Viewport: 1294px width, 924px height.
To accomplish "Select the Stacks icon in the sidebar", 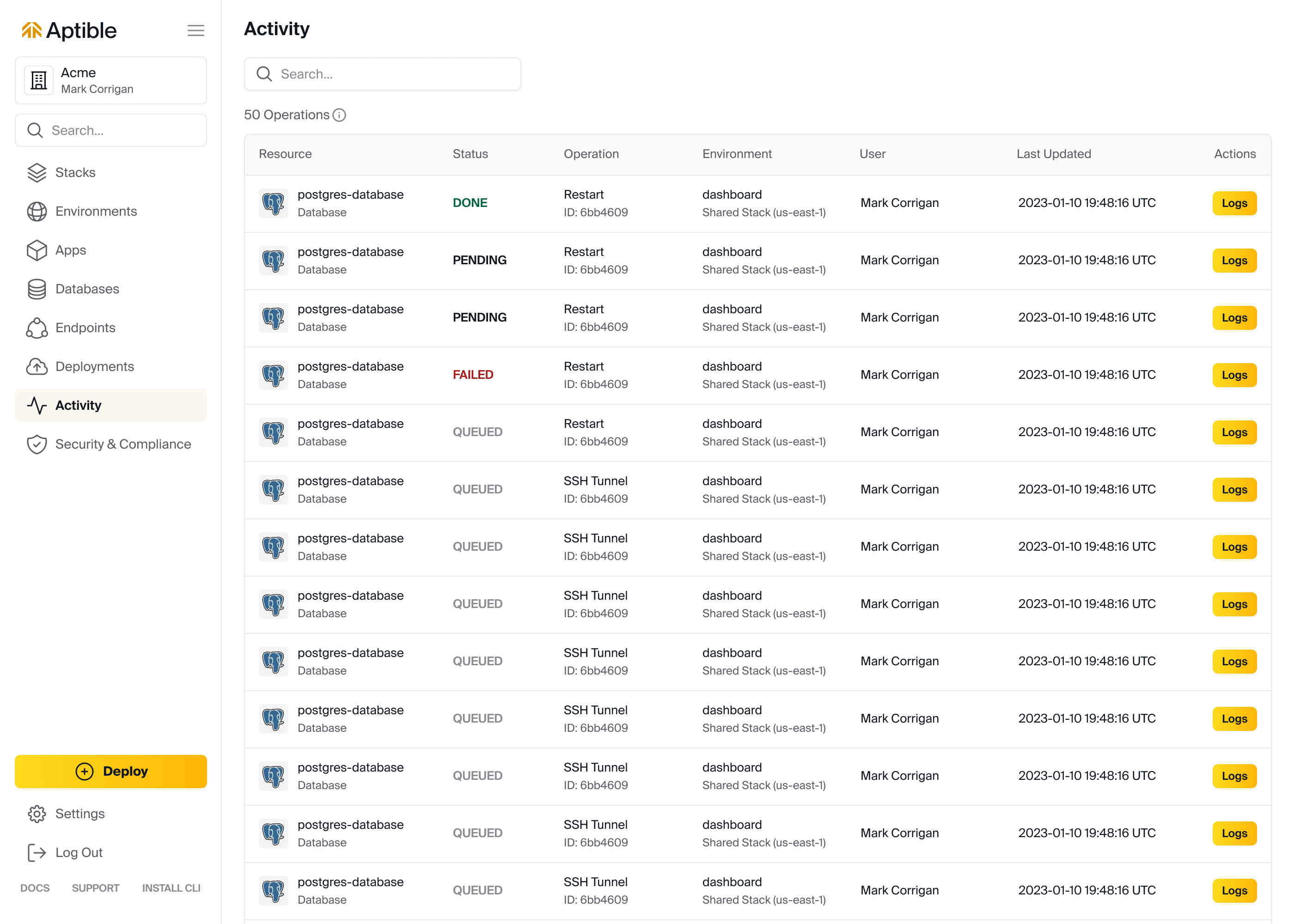I will [37, 172].
